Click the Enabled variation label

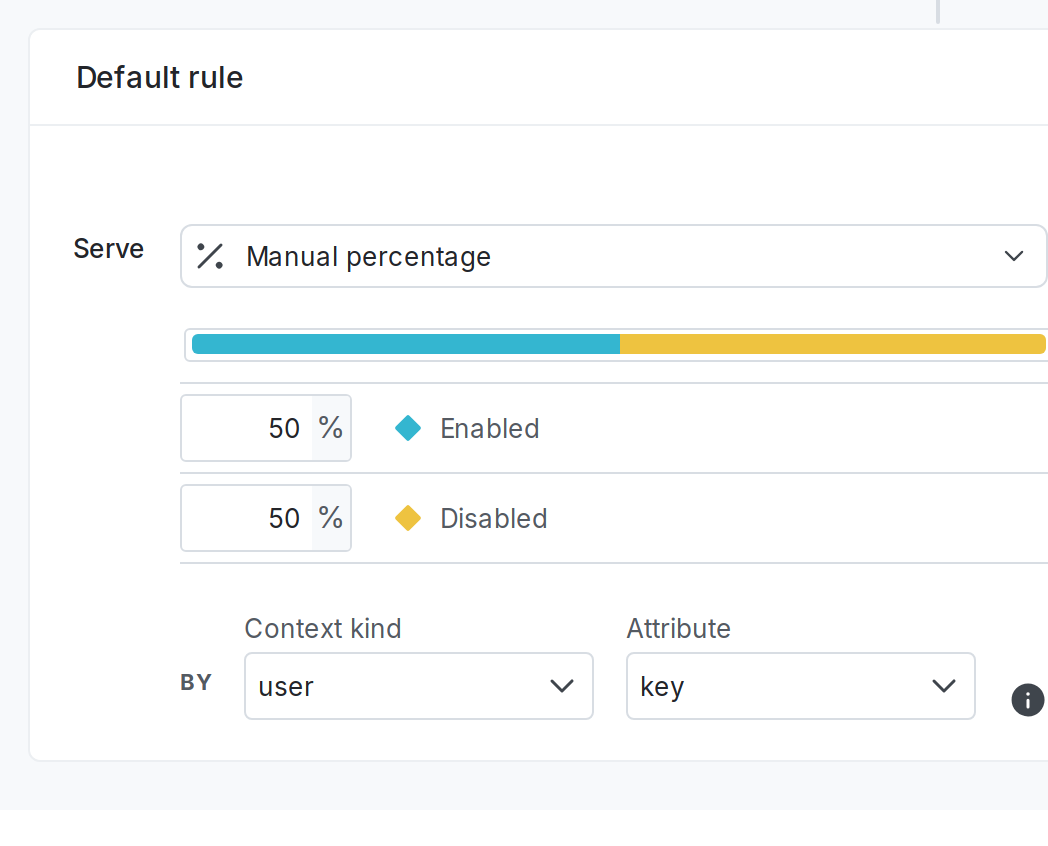(490, 428)
